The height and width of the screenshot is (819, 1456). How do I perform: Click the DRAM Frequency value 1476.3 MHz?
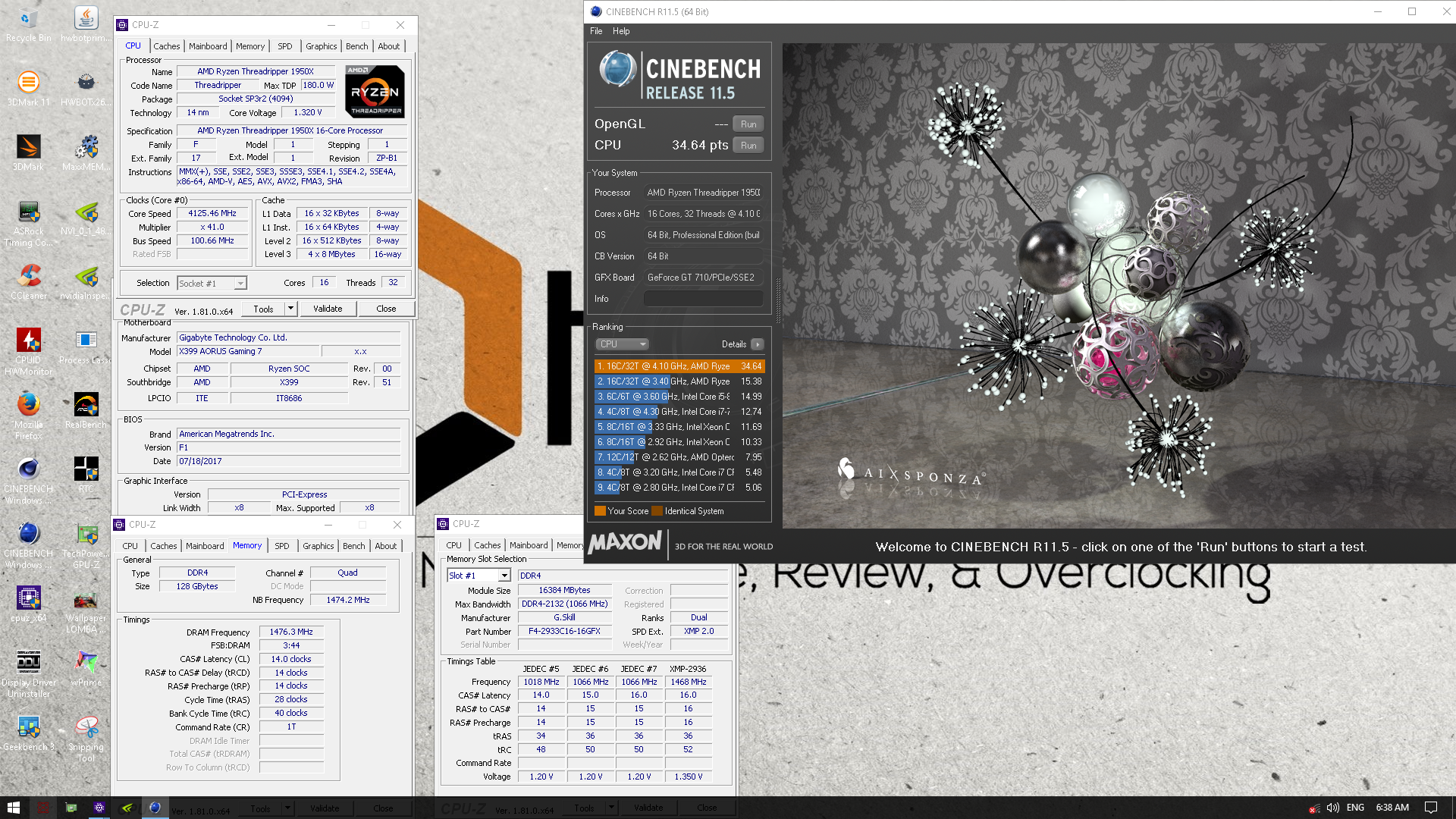pyautogui.click(x=291, y=632)
